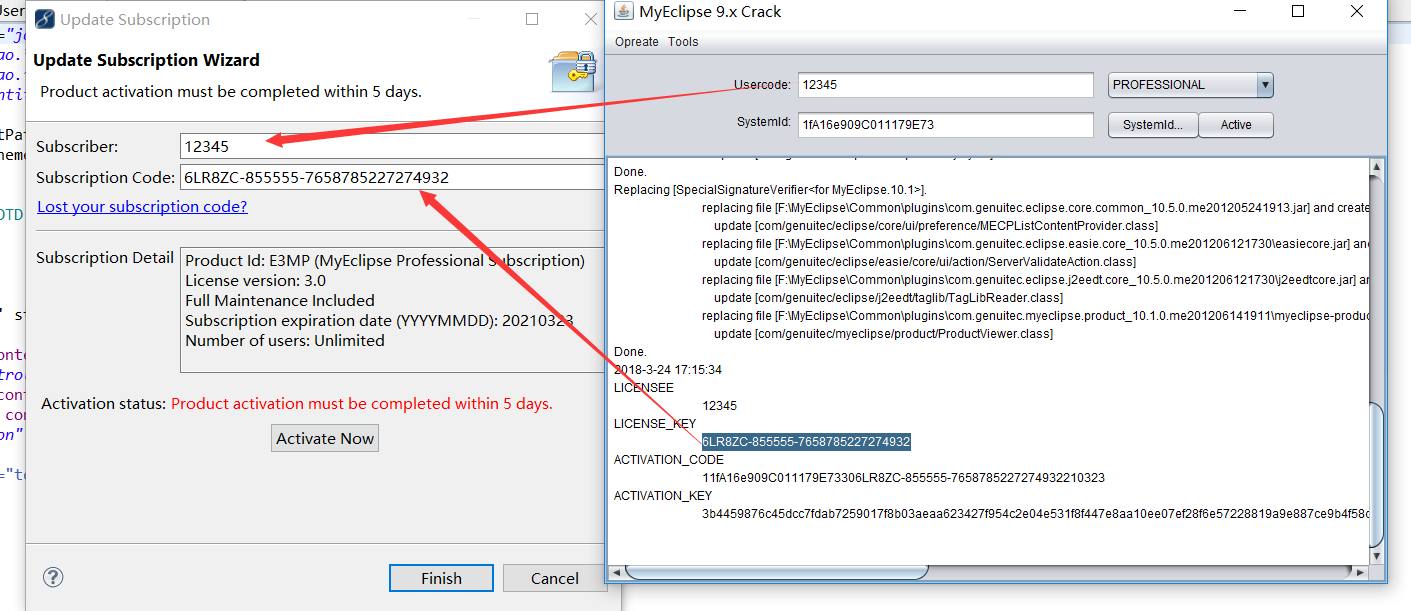Open the 'Lost your subscription code?' link
This screenshot has height=611, width=1411.
142,206
